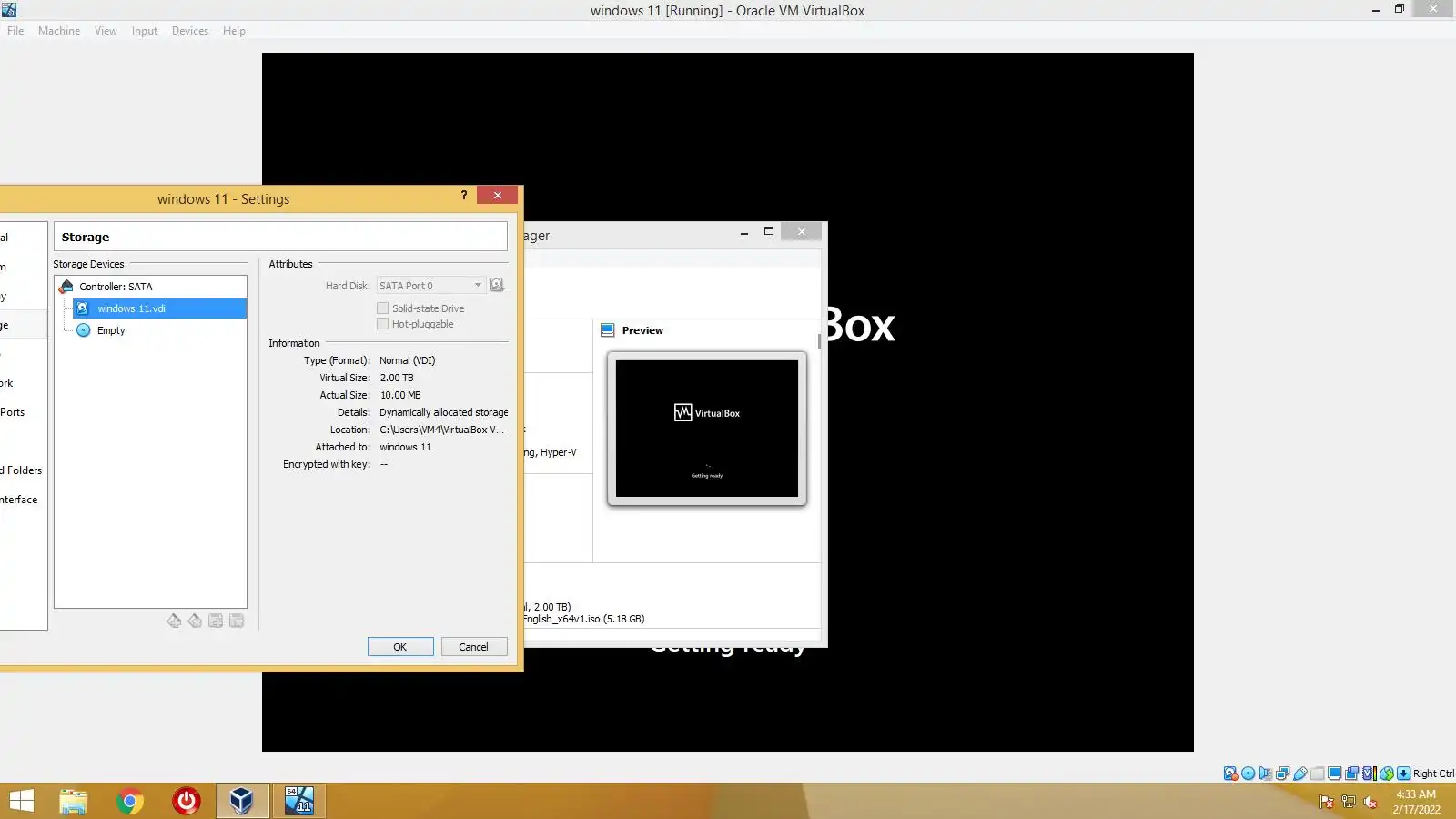The image size is (1456, 819).
Task: Open the Shared Folders settings category
Action: 22,470
